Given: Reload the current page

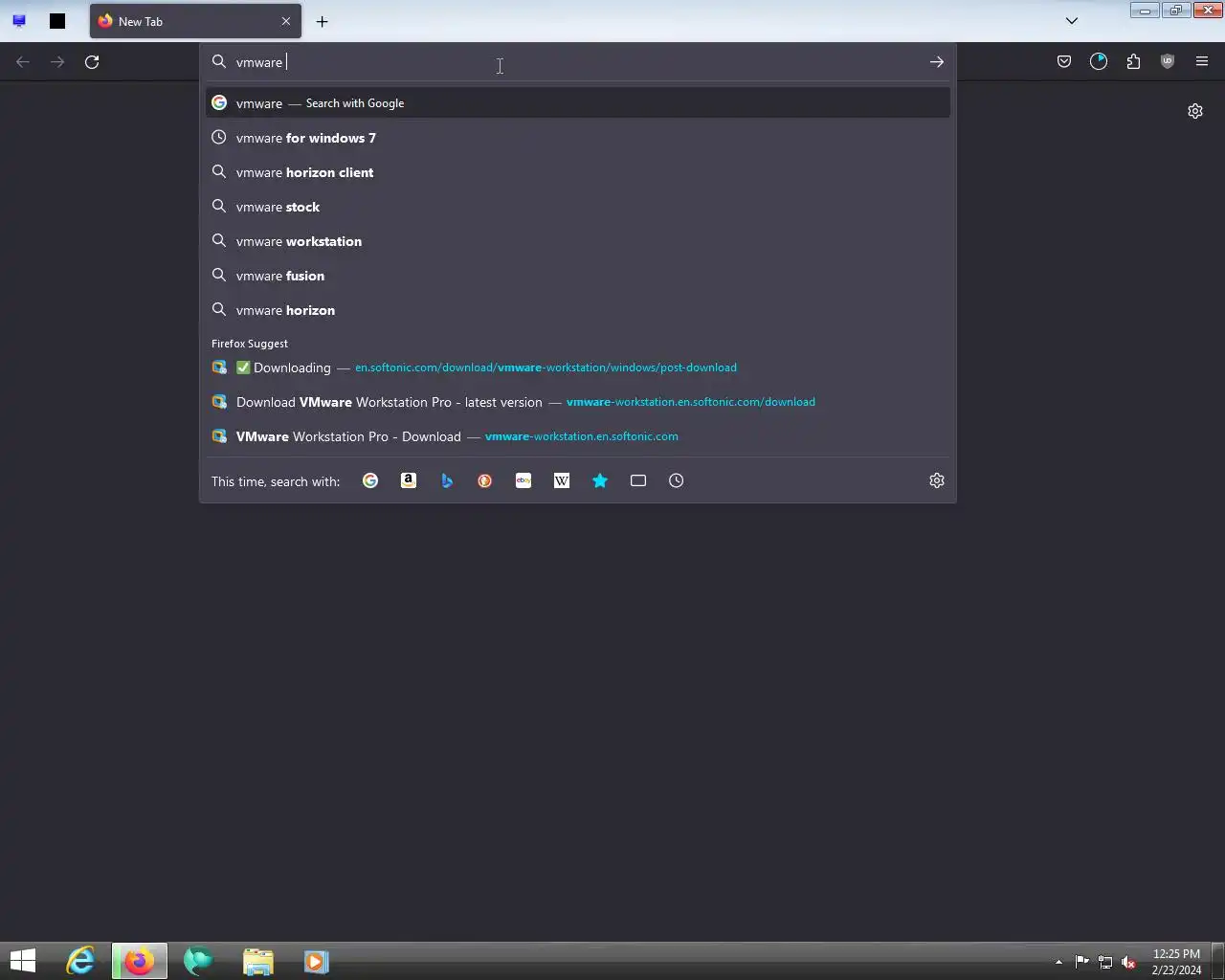Looking at the screenshot, I should click(92, 62).
